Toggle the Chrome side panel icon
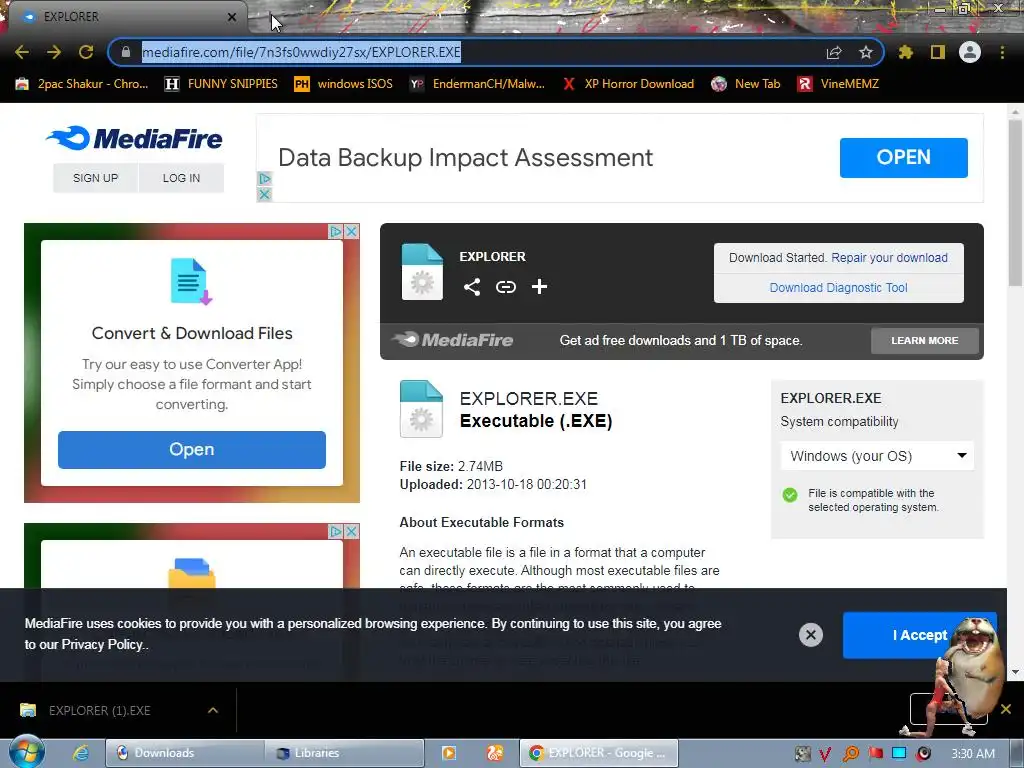The width and height of the screenshot is (1024, 768). point(938,52)
